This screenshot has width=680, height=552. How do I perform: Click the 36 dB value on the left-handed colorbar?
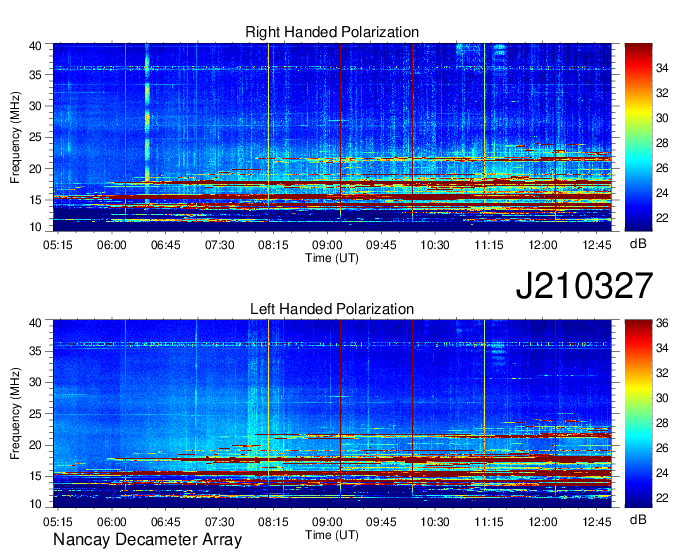point(662,323)
